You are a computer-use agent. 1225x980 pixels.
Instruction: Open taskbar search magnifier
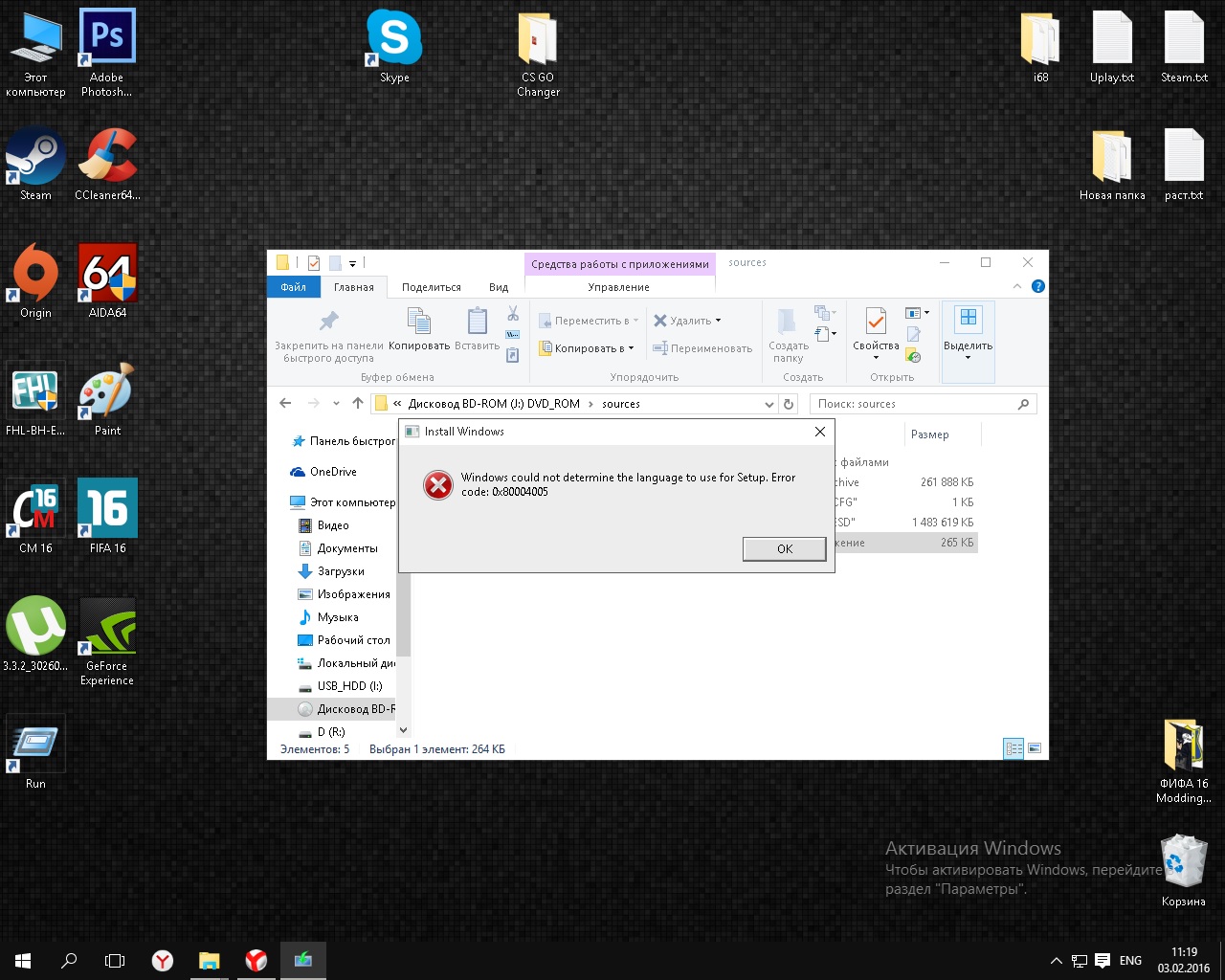click(69, 960)
